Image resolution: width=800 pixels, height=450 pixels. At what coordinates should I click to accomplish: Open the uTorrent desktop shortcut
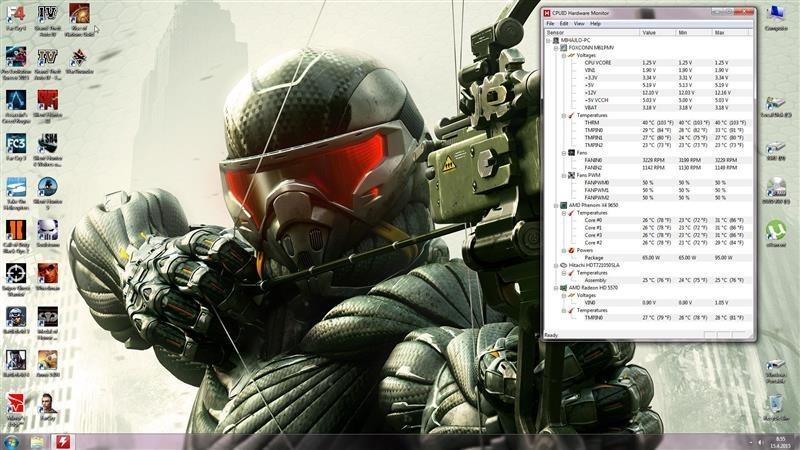(776, 231)
